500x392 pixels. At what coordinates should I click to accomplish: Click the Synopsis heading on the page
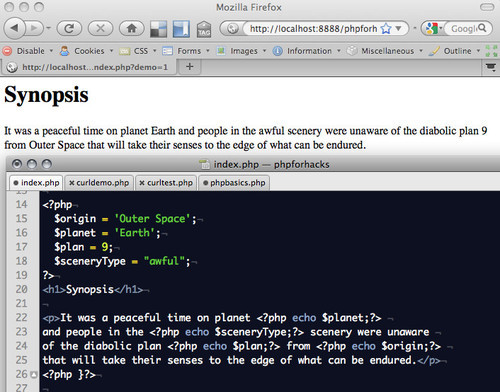point(46,95)
